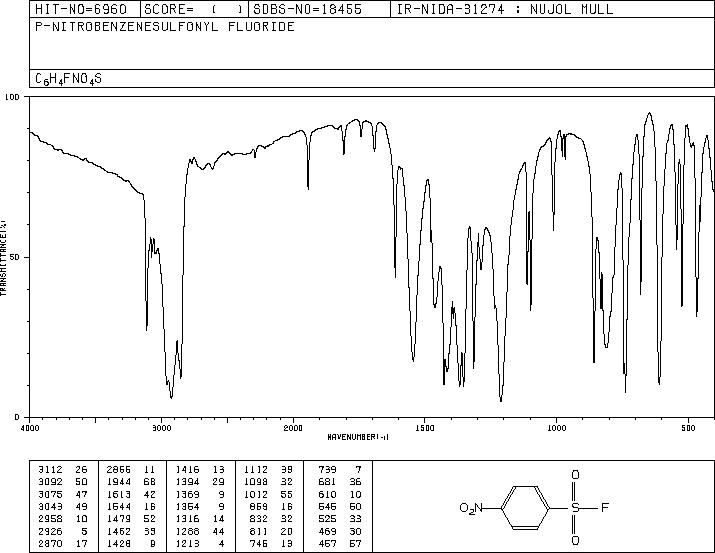Select the 832 peak row in table
Viewport: 715px width, 553px height.
point(271,519)
